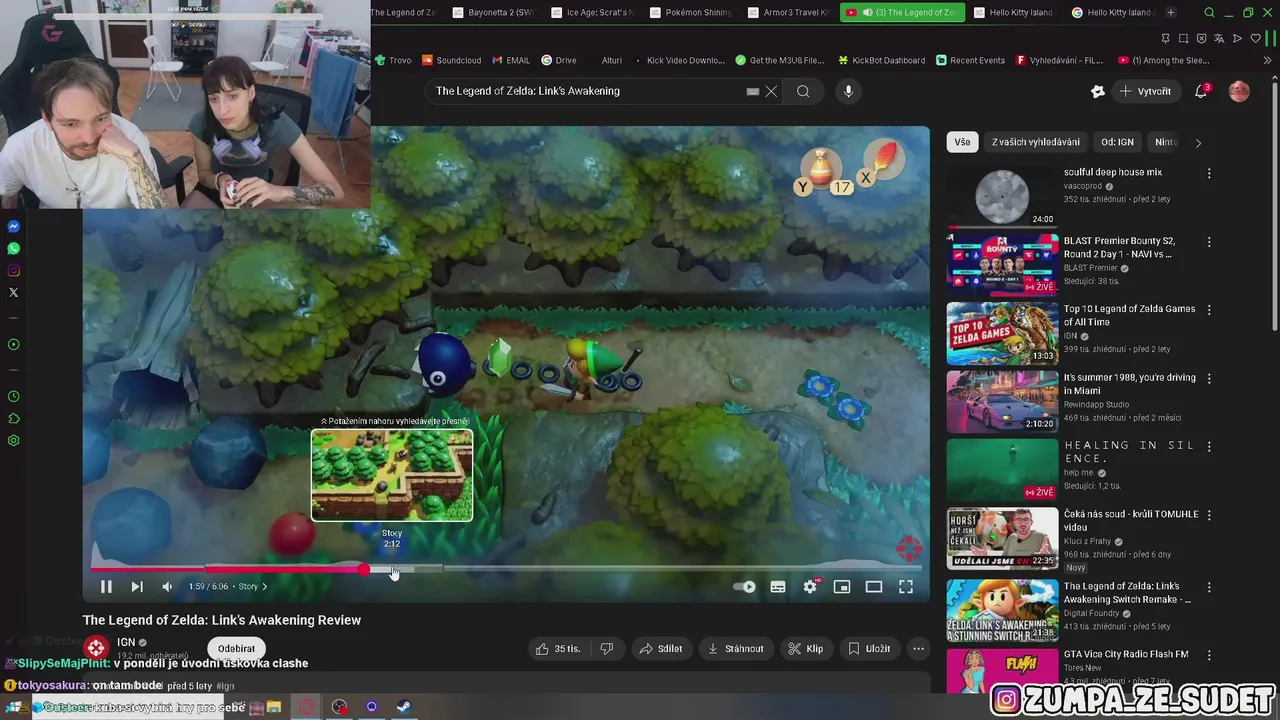Open Recent Events bookmark
1280x720 pixels.
pyautogui.click(x=970, y=60)
